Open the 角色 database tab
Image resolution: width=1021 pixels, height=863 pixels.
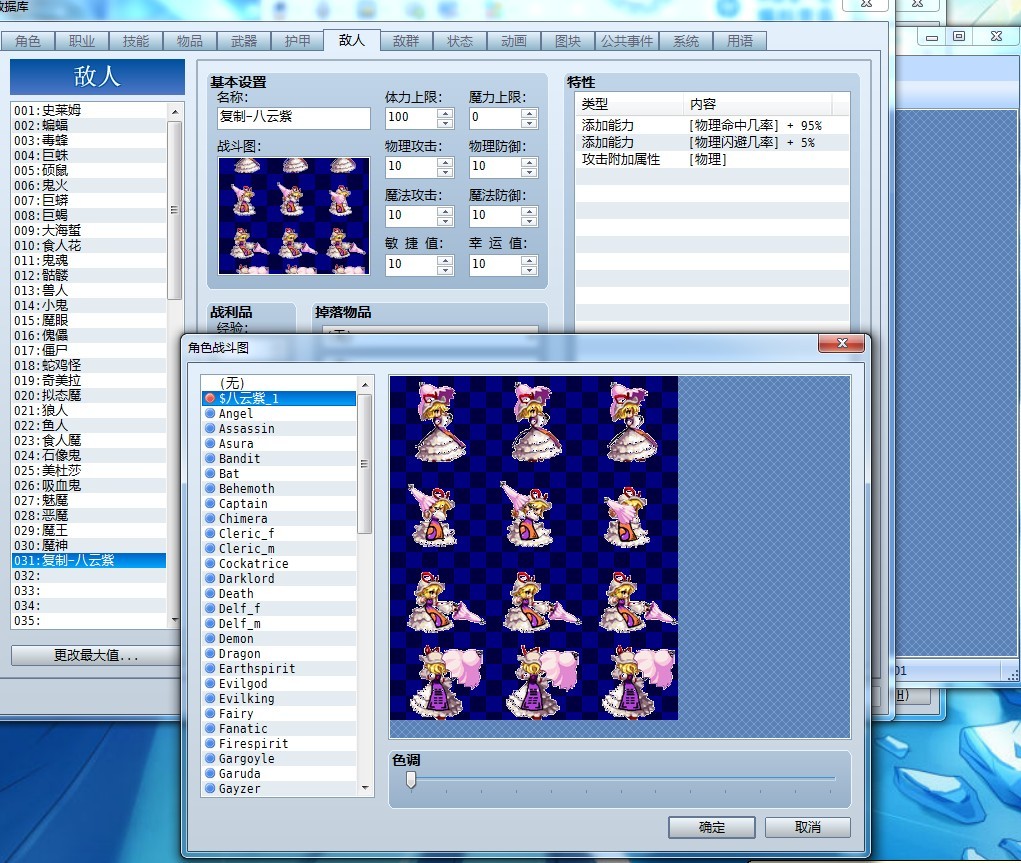[27, 41]
